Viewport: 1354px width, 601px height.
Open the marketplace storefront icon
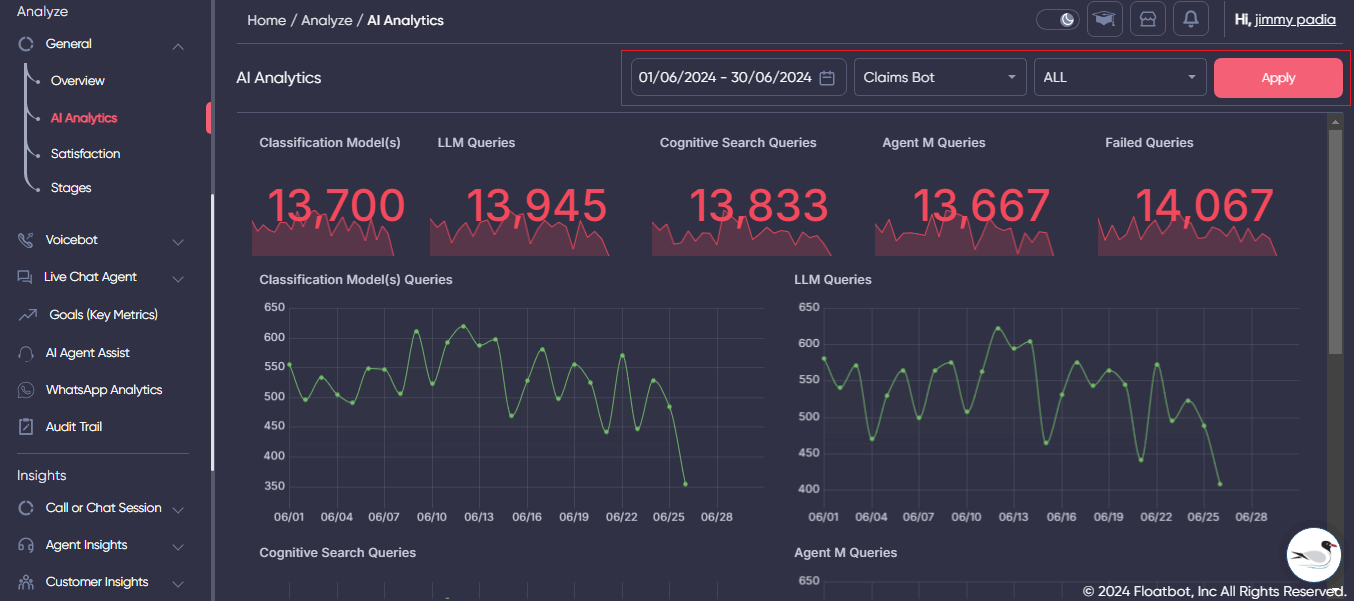(1147, 19)
